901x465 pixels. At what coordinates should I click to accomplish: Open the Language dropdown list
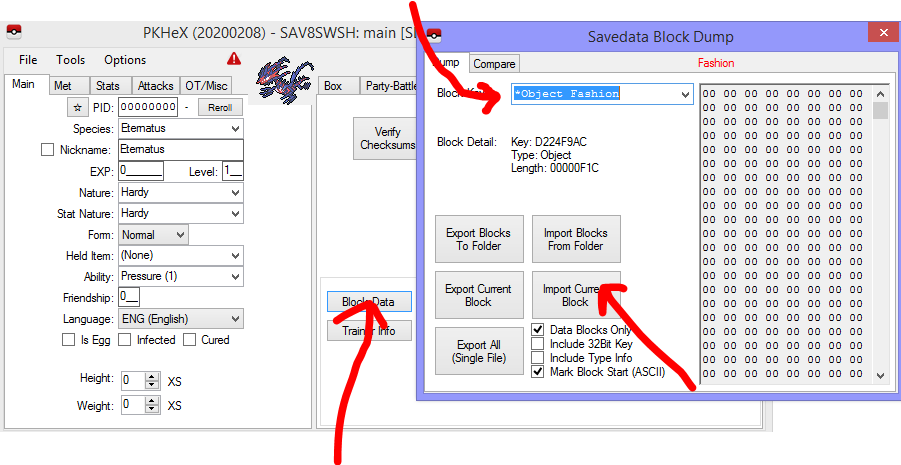(x=235, y=319)
